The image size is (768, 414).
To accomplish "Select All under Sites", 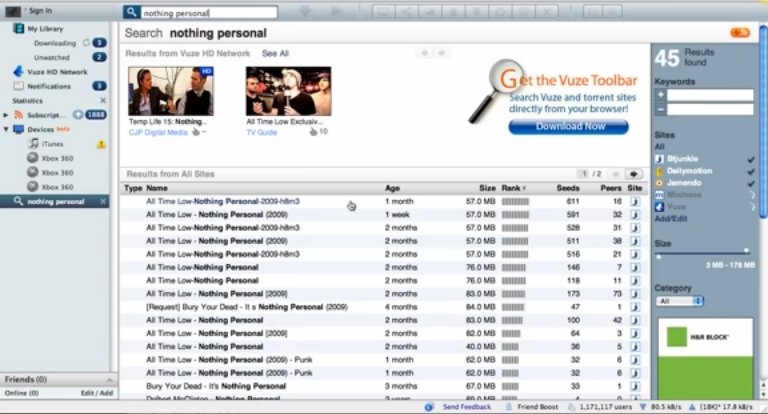I will 659,146.
